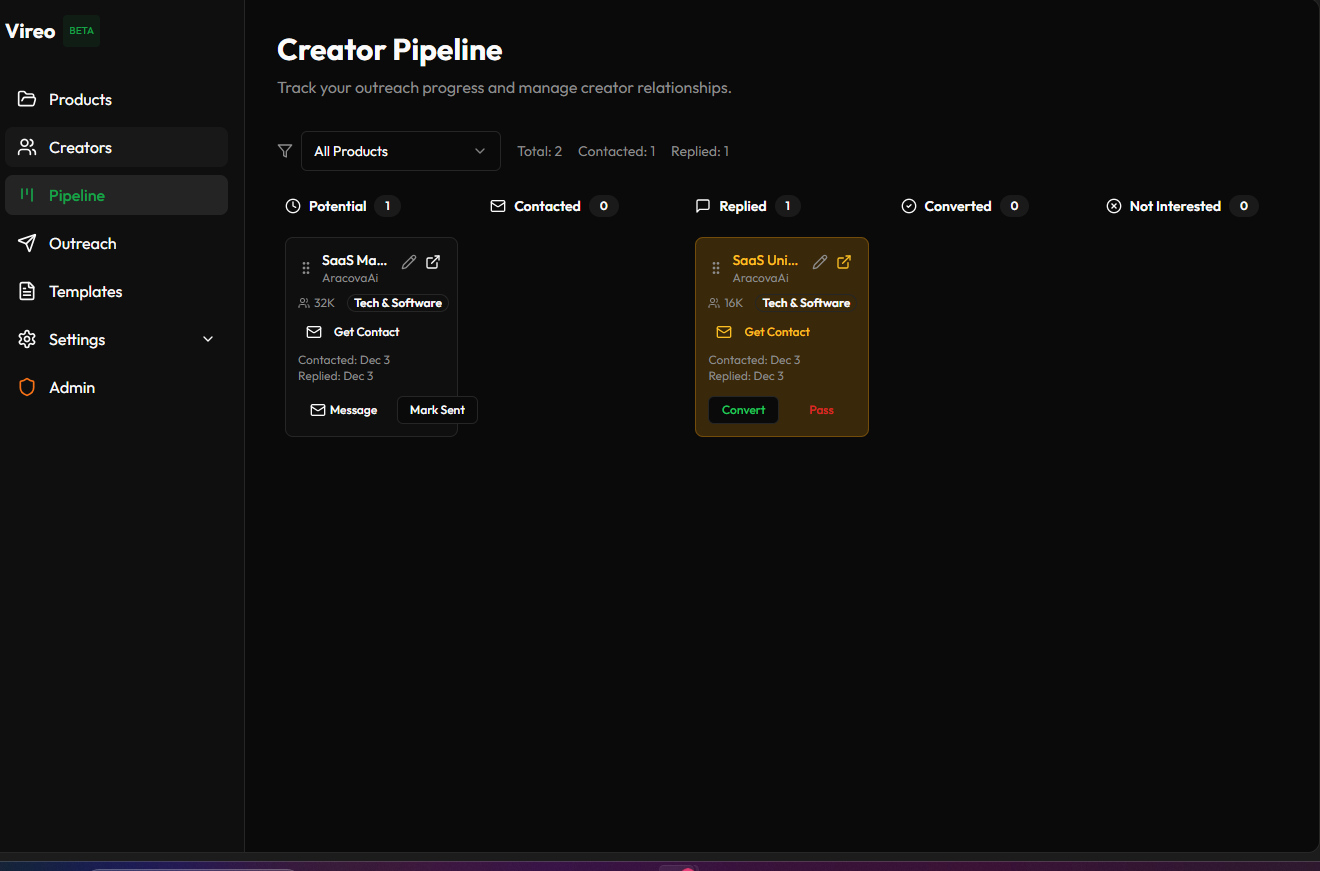
Task: Click Get Contact on 32K follower card
Action: [353, 332]
